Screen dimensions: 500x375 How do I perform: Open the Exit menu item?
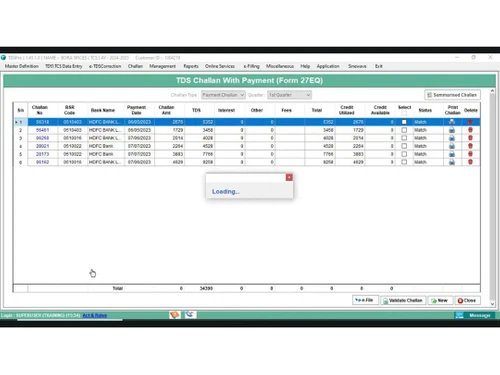pyautogui.click(x=379, y=66)
